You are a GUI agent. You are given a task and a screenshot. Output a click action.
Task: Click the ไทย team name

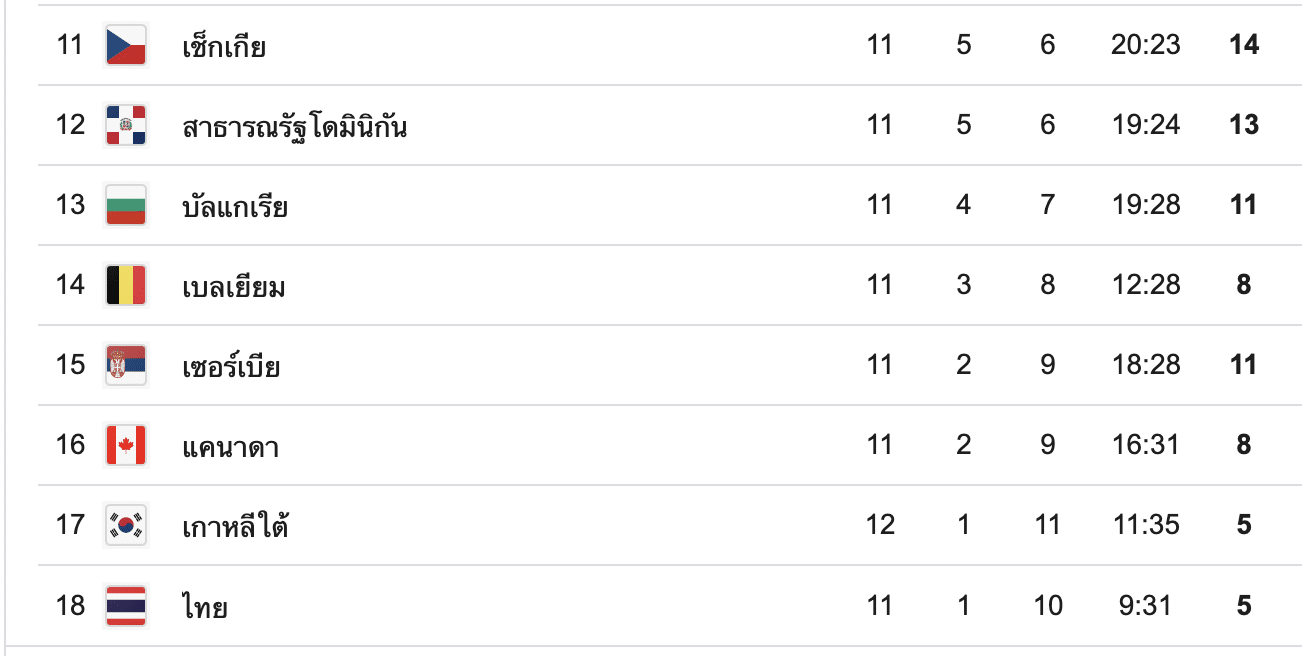pyautogui.click(x=204, y=606)
